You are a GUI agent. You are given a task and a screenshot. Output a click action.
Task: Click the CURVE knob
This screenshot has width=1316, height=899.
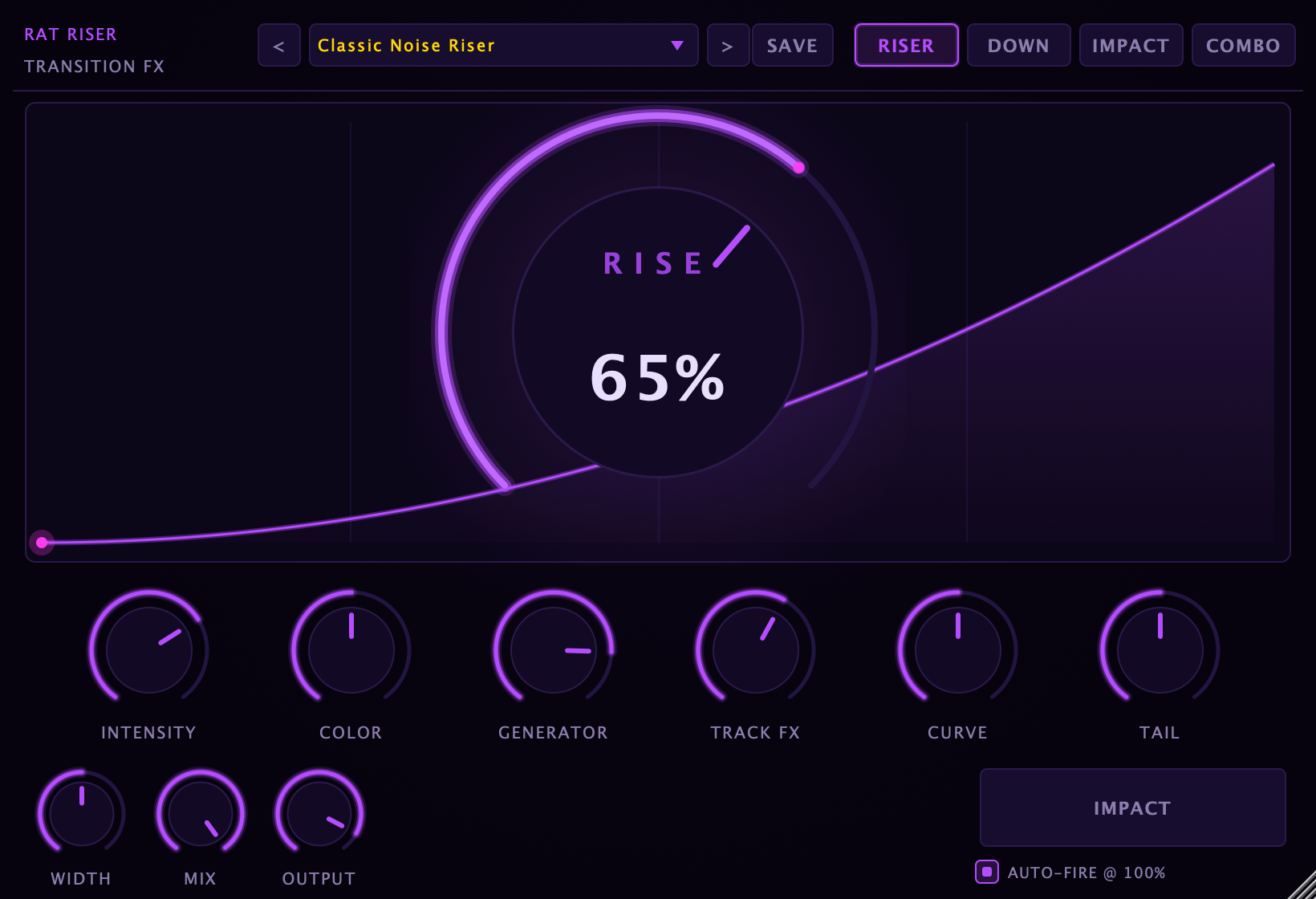(x=958, y=649)
